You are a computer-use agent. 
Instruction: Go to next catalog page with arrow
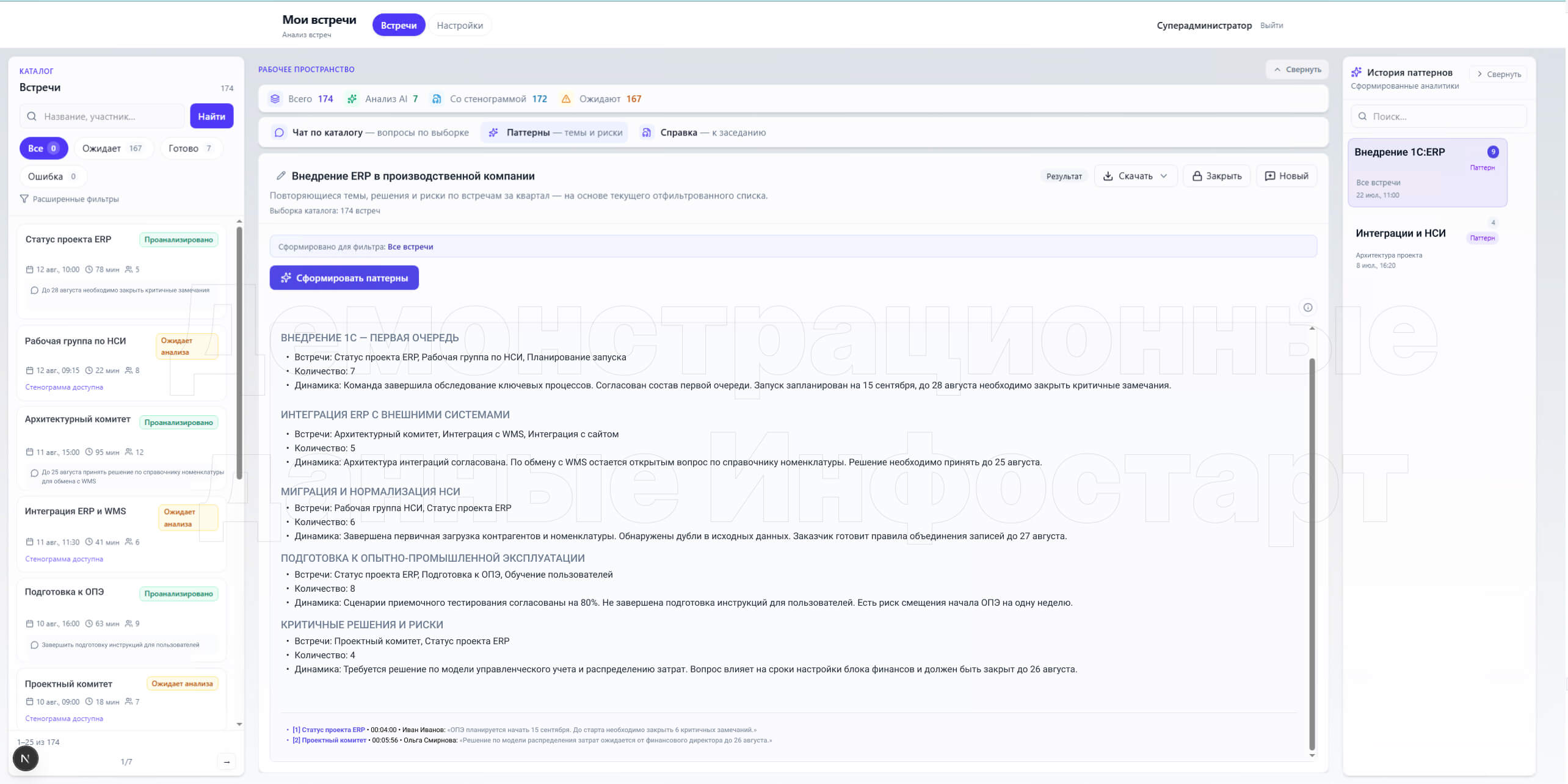tap(227, 761)
